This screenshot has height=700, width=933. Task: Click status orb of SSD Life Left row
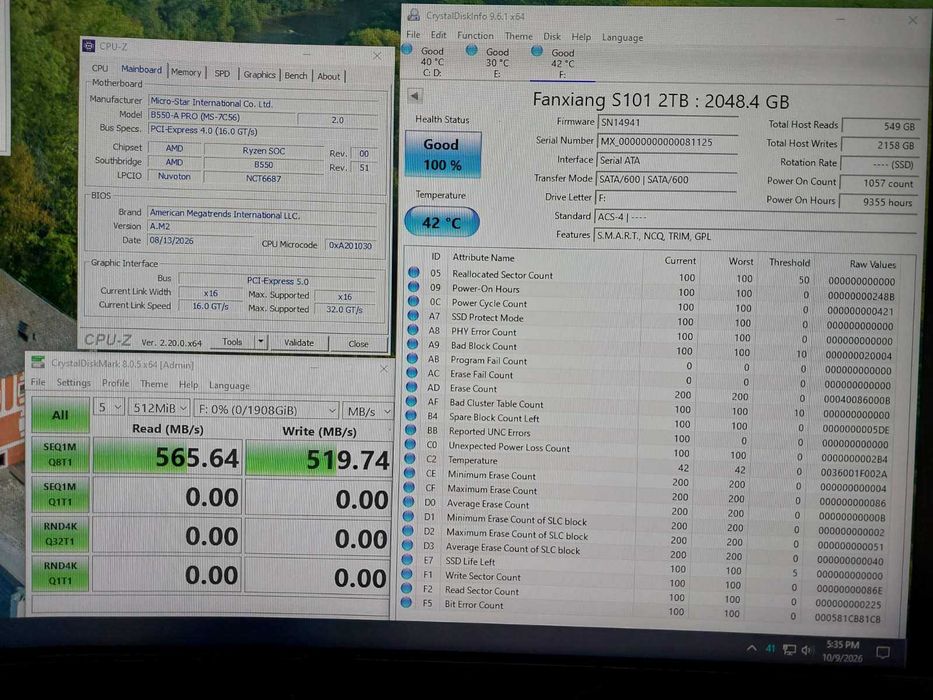coord(408,559)
